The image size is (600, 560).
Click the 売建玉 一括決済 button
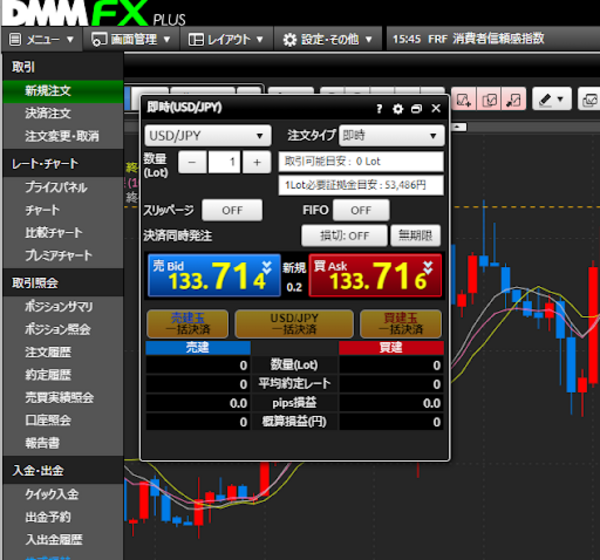tap(188, 324)
